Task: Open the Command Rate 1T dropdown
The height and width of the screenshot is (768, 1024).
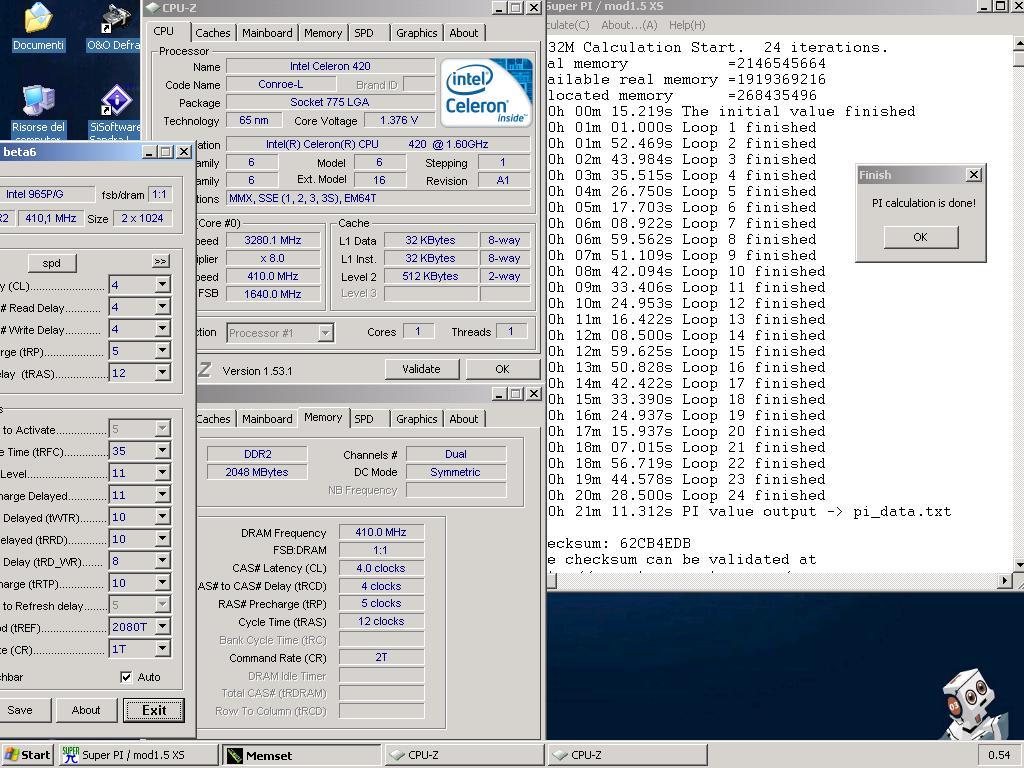Action: [163, 648]
